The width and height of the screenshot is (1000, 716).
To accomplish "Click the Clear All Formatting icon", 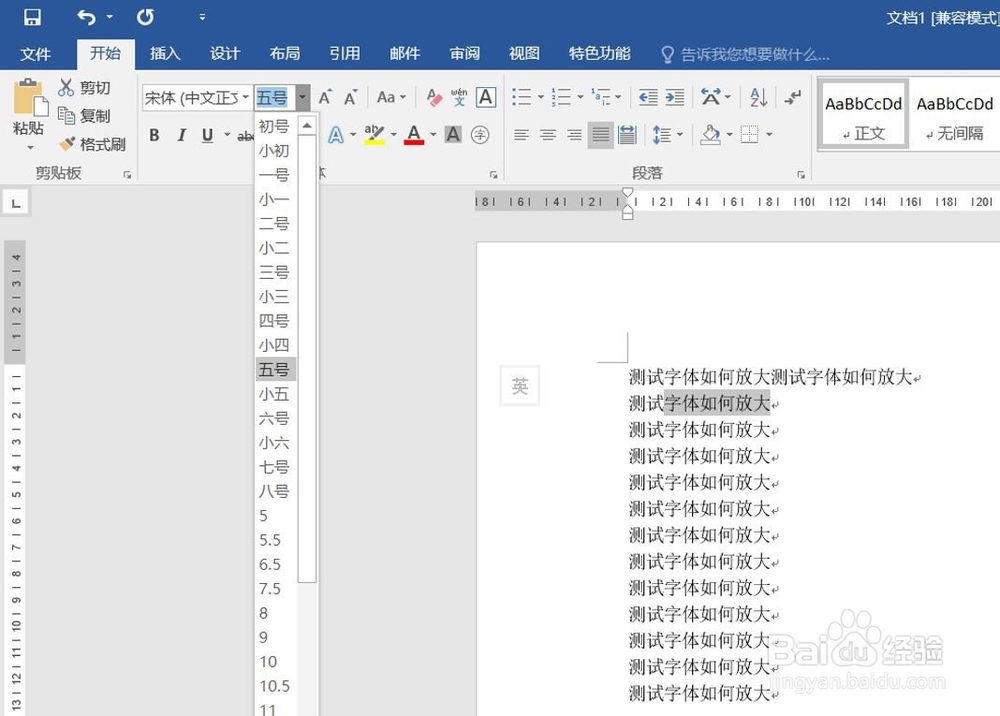I will tap(432, 98).
